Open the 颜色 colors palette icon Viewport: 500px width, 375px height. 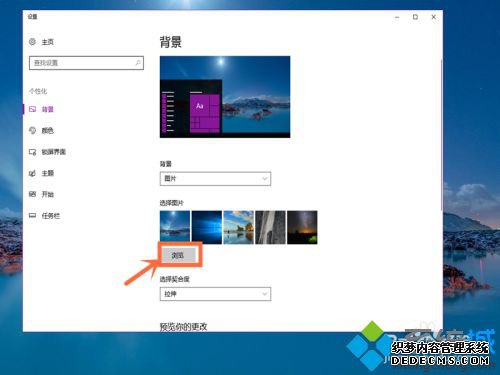pos(32,130)
